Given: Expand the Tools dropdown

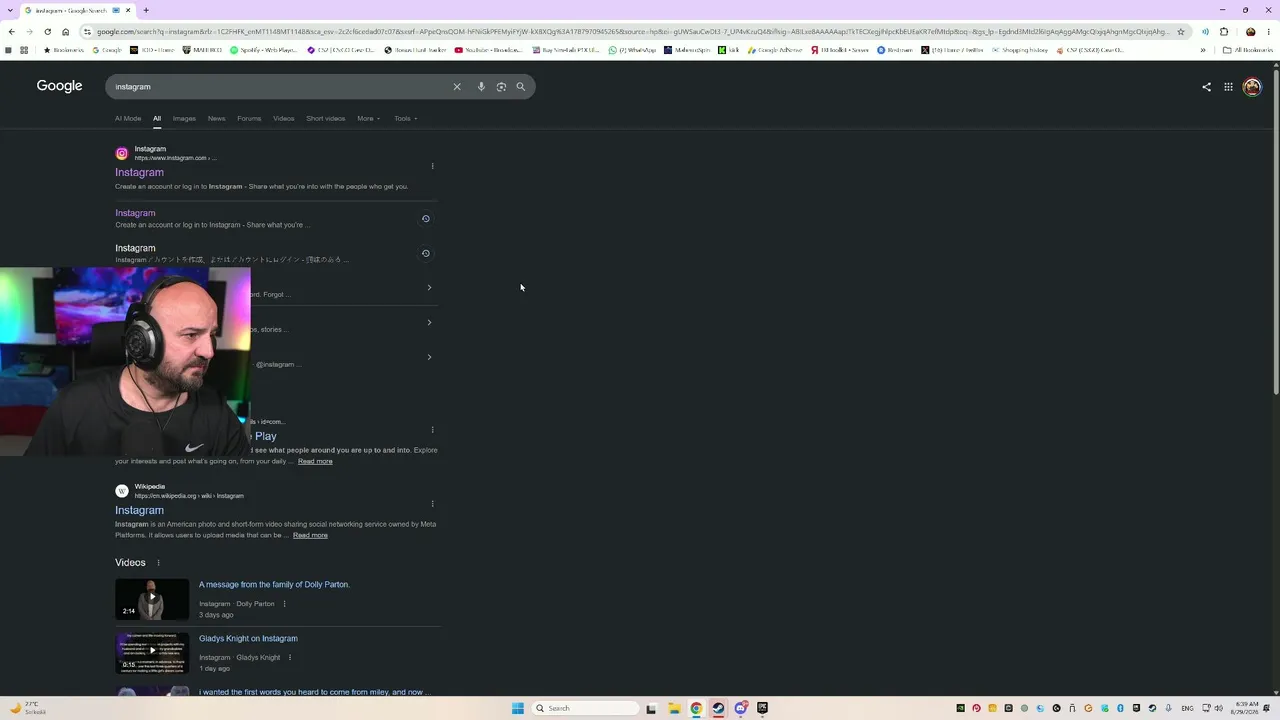Looking at the screenshot, I should coord(405,118).
